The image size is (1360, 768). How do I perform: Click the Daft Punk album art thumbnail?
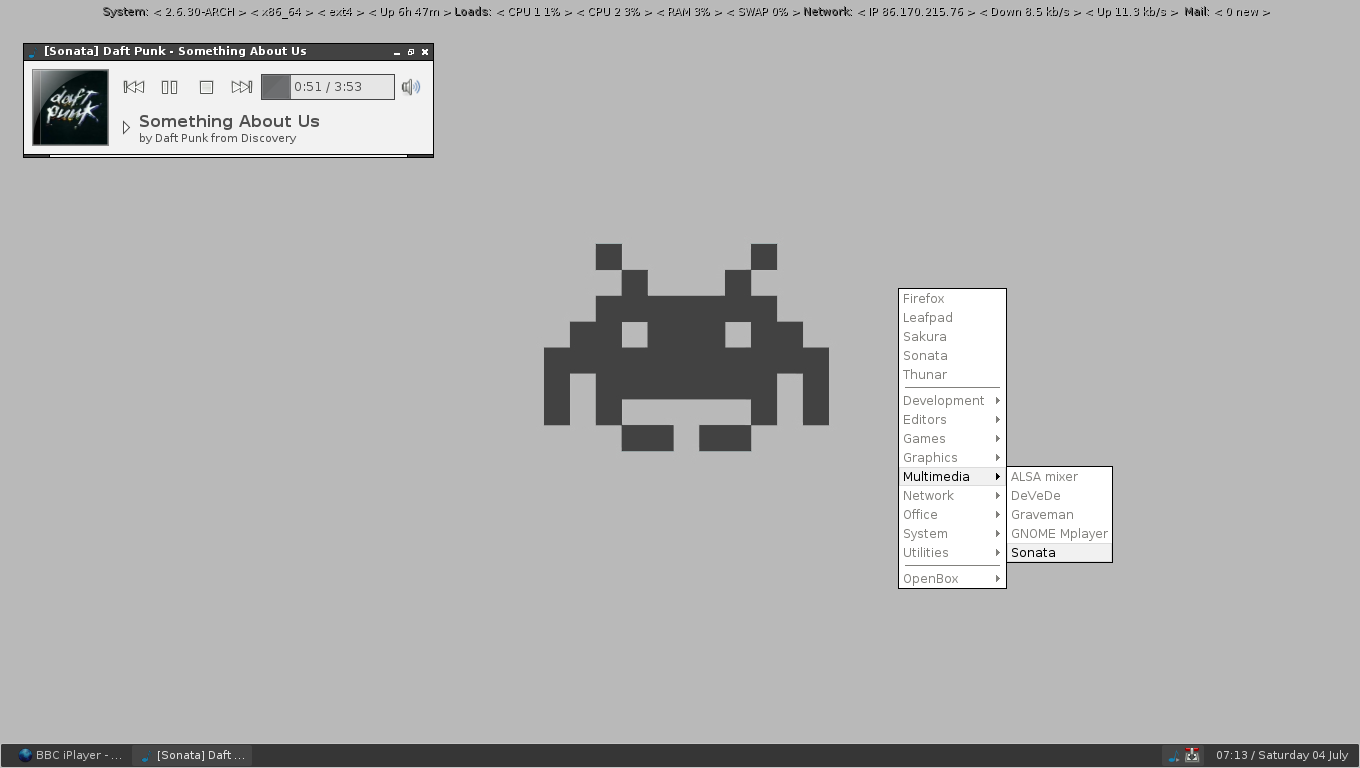pyautogui.click(x=70, y=107)
